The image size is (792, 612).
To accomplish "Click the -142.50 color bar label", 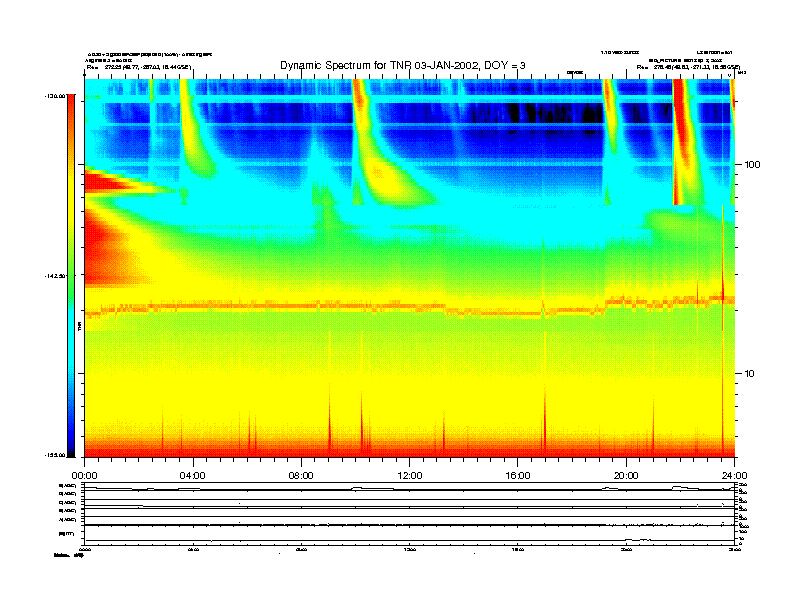I will [55, 276].
